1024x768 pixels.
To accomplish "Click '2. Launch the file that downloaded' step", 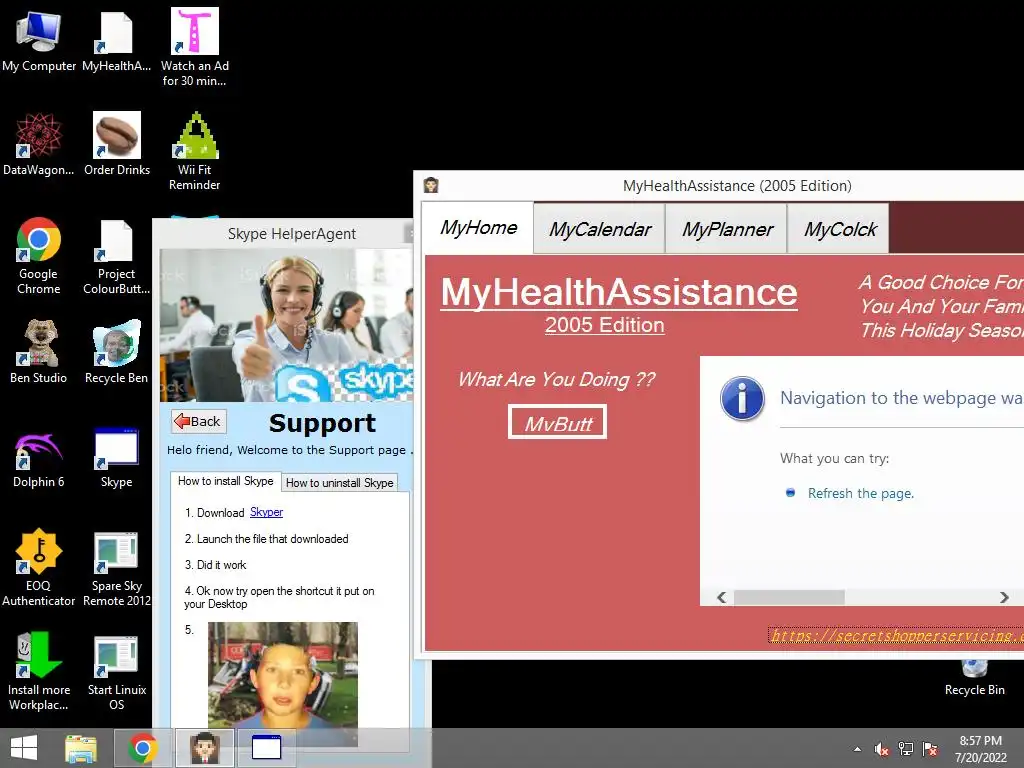I will click(x=266, y=539).
